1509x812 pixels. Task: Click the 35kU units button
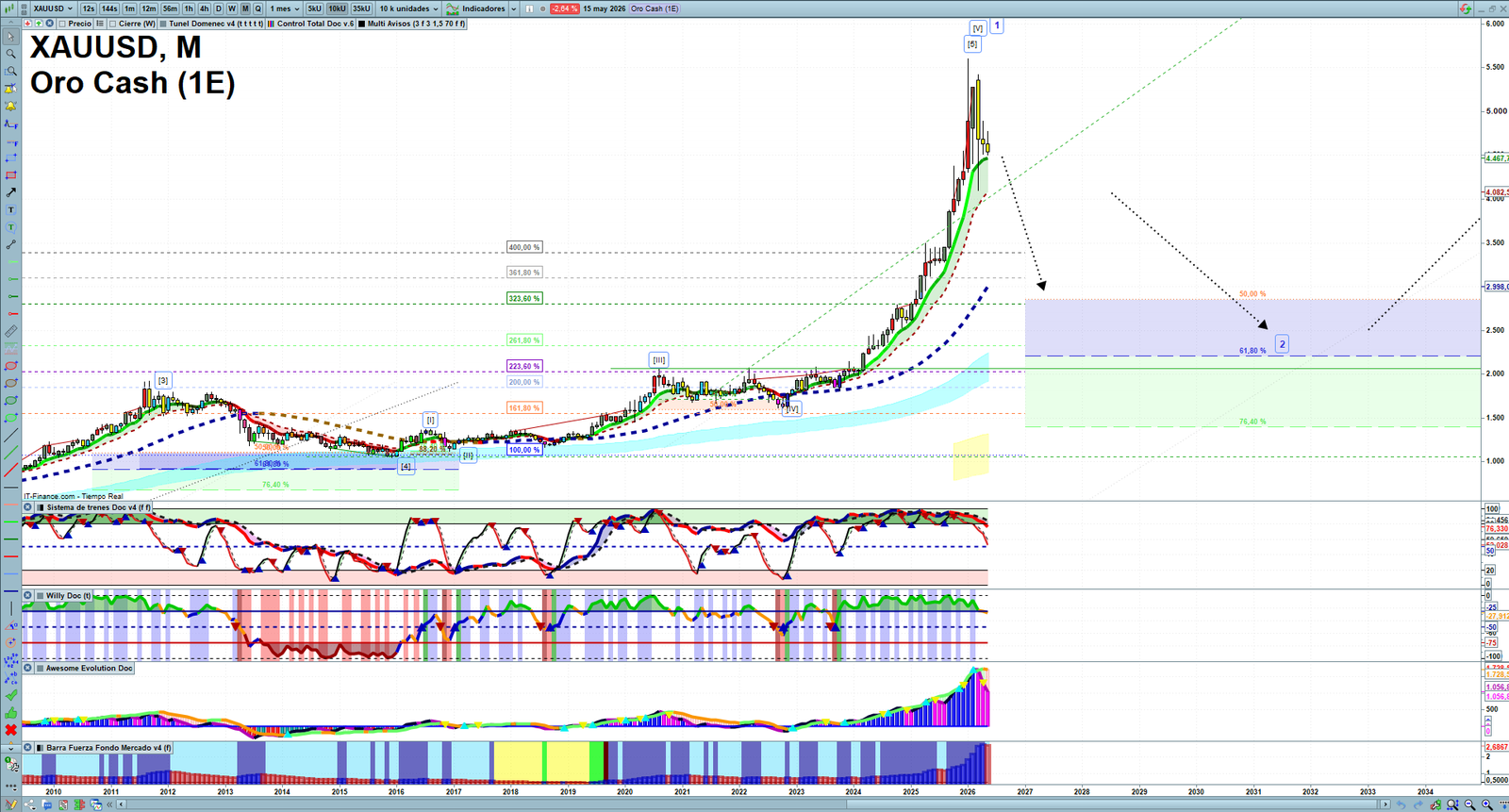click(x=361, y=8)
